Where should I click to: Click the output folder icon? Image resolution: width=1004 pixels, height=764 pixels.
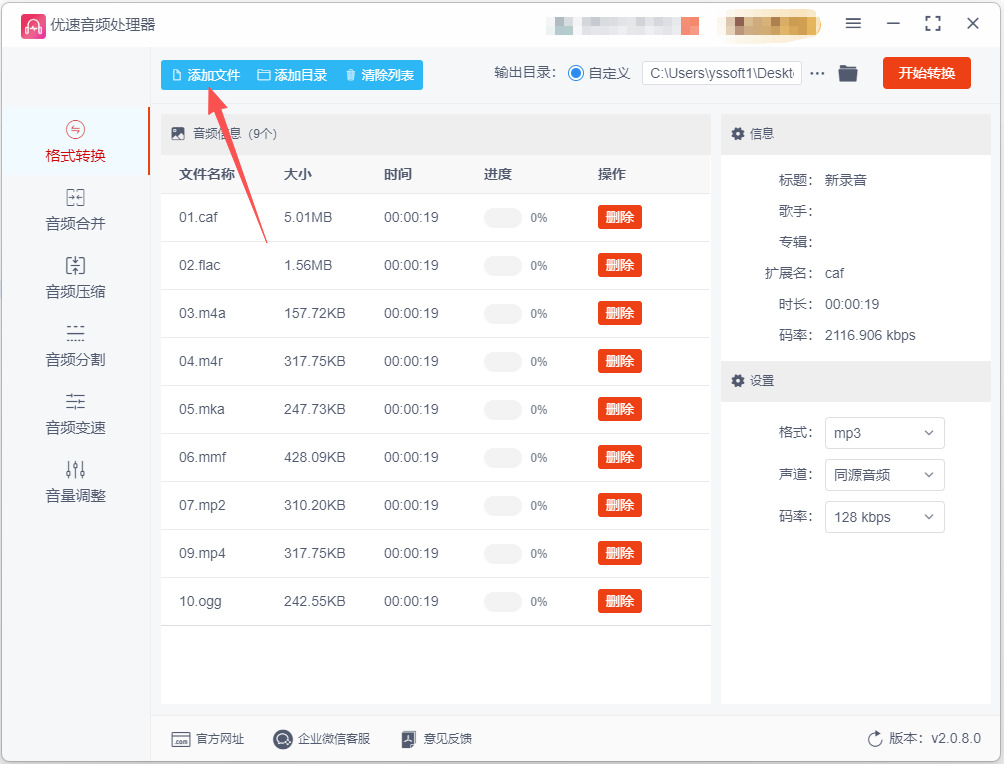(848, 74)
